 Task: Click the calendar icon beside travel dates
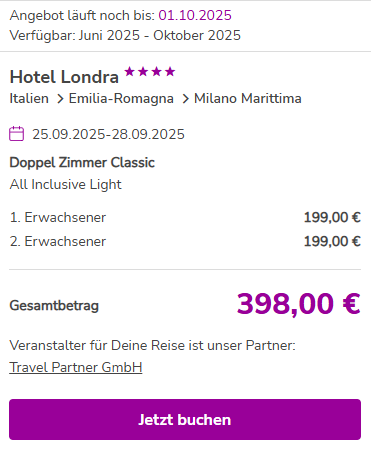(x=16, y=134)
